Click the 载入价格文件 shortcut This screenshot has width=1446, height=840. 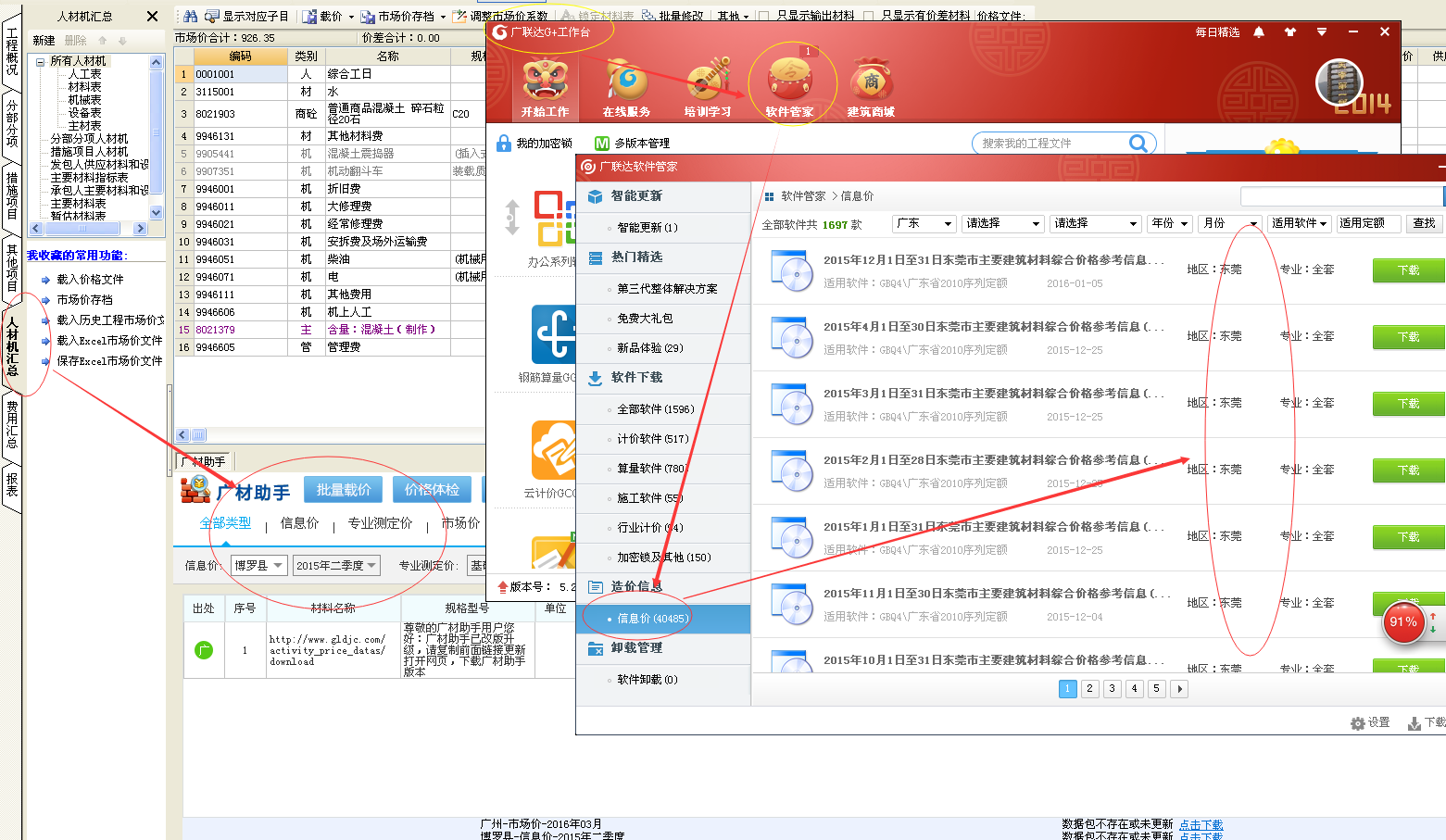click(x=90, y=280)
